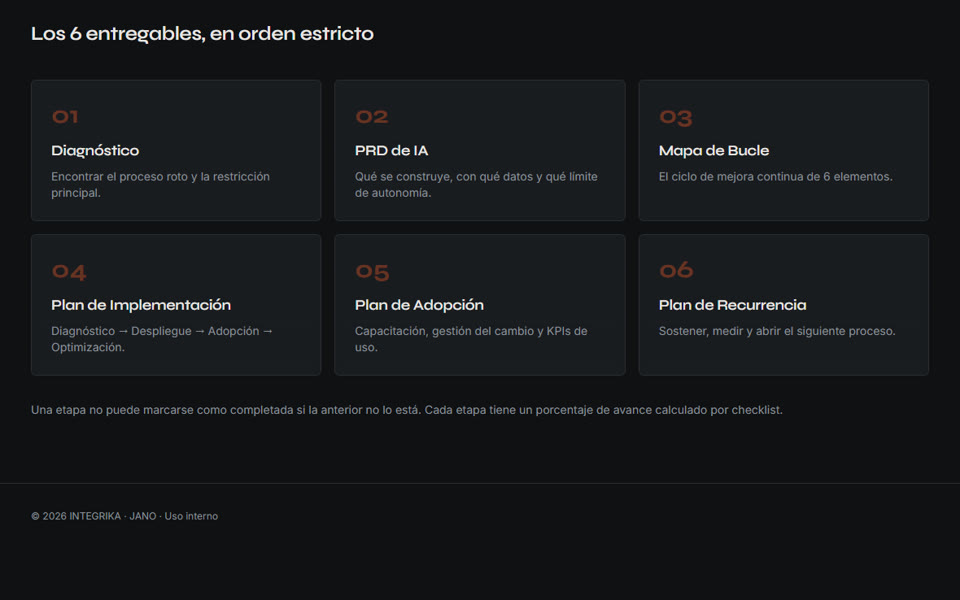960x600 pixels.
Task: Select the number 03 on the Mapa card
Action: click(675, 118)
